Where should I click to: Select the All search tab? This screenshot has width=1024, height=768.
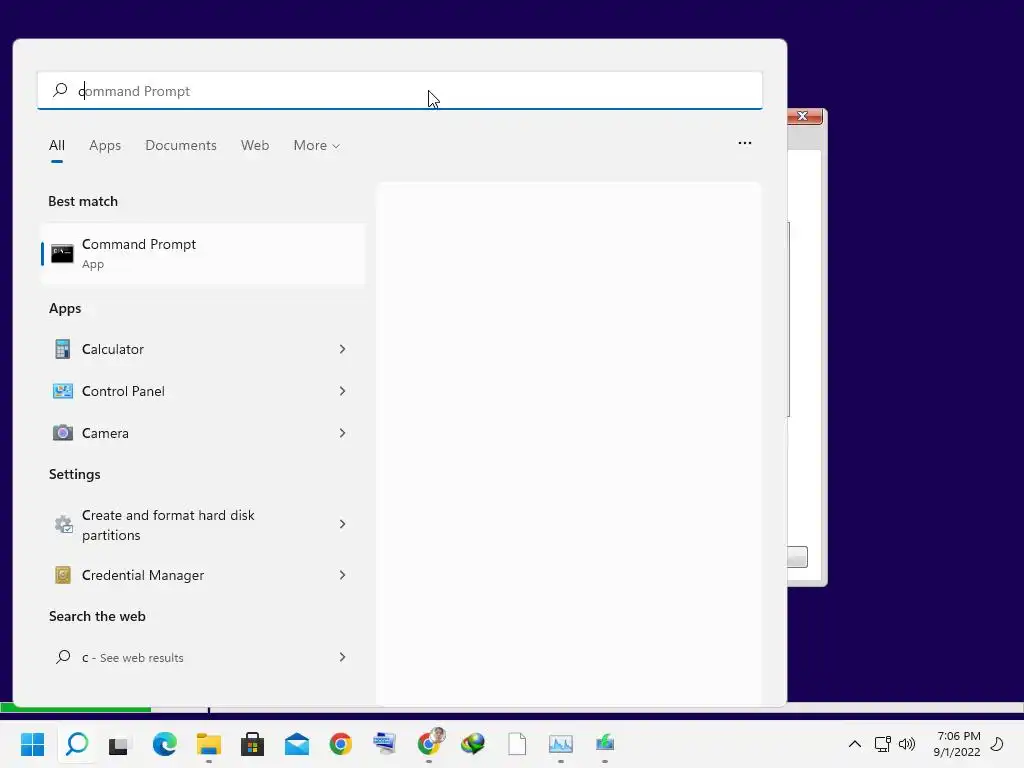(57, 146)
